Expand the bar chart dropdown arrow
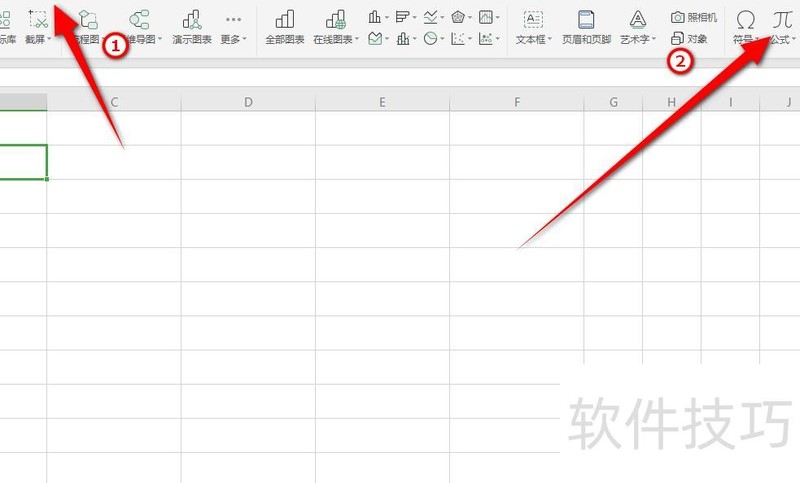 tap(414, 17)
